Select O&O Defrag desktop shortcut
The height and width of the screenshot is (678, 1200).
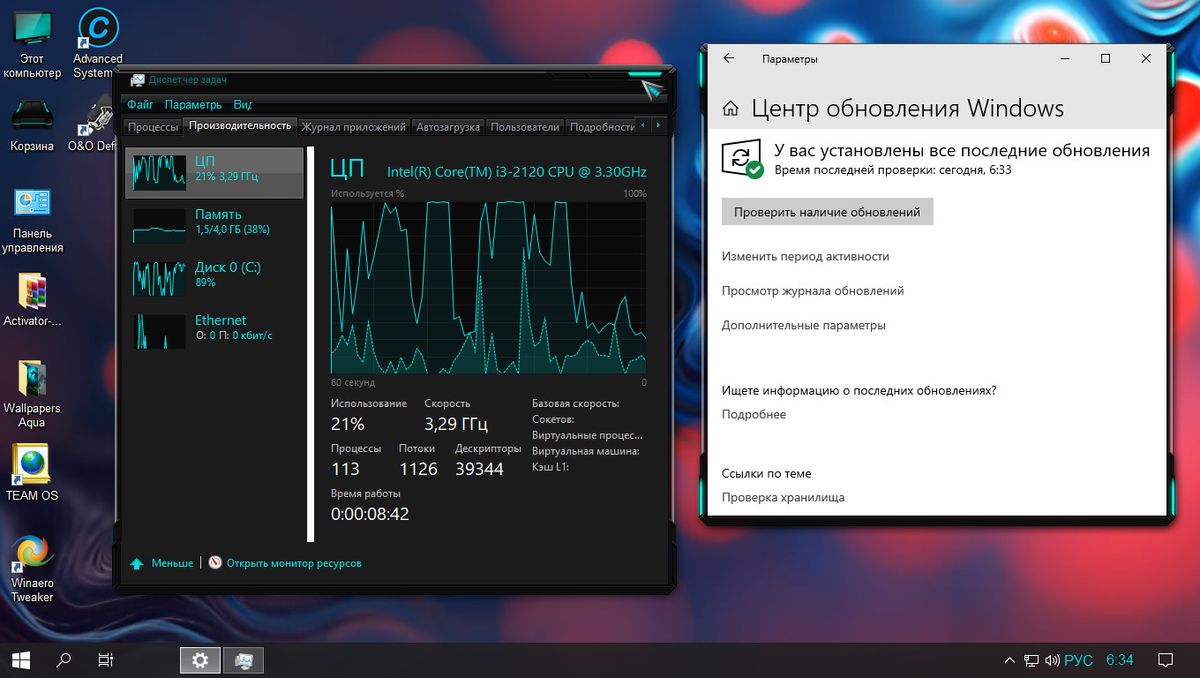(x=94, y=124)
